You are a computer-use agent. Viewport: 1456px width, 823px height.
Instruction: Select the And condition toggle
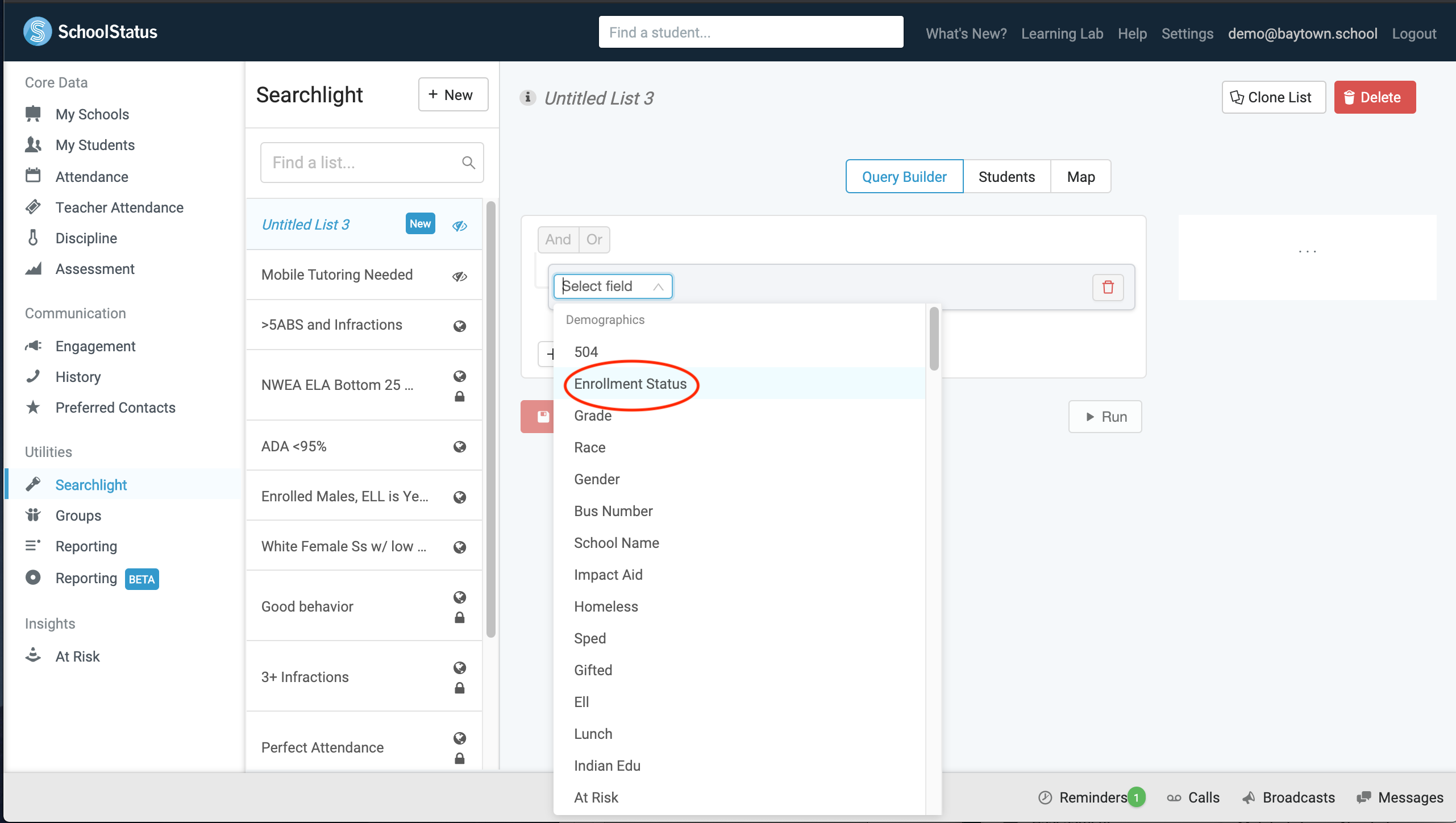(x=558, y=239)
